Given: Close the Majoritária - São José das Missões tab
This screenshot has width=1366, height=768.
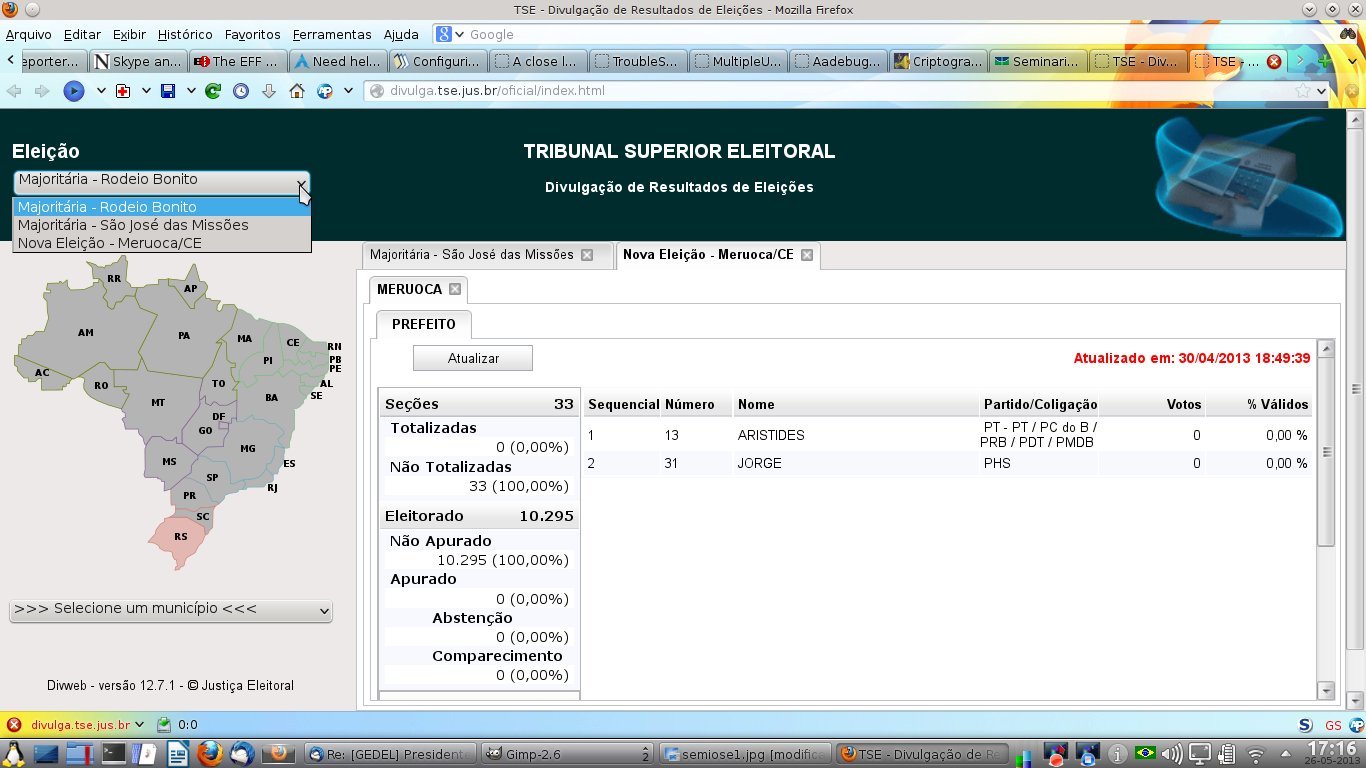Looking at the screenshot, I should click(587, 255).
